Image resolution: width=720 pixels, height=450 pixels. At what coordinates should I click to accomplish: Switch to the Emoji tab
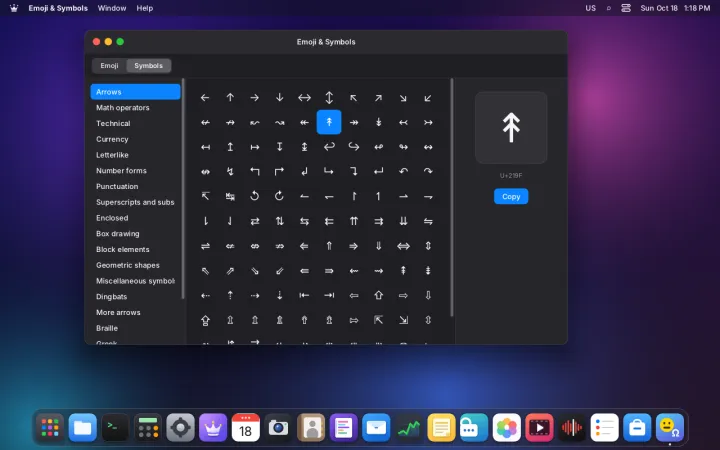click(109, 66)
